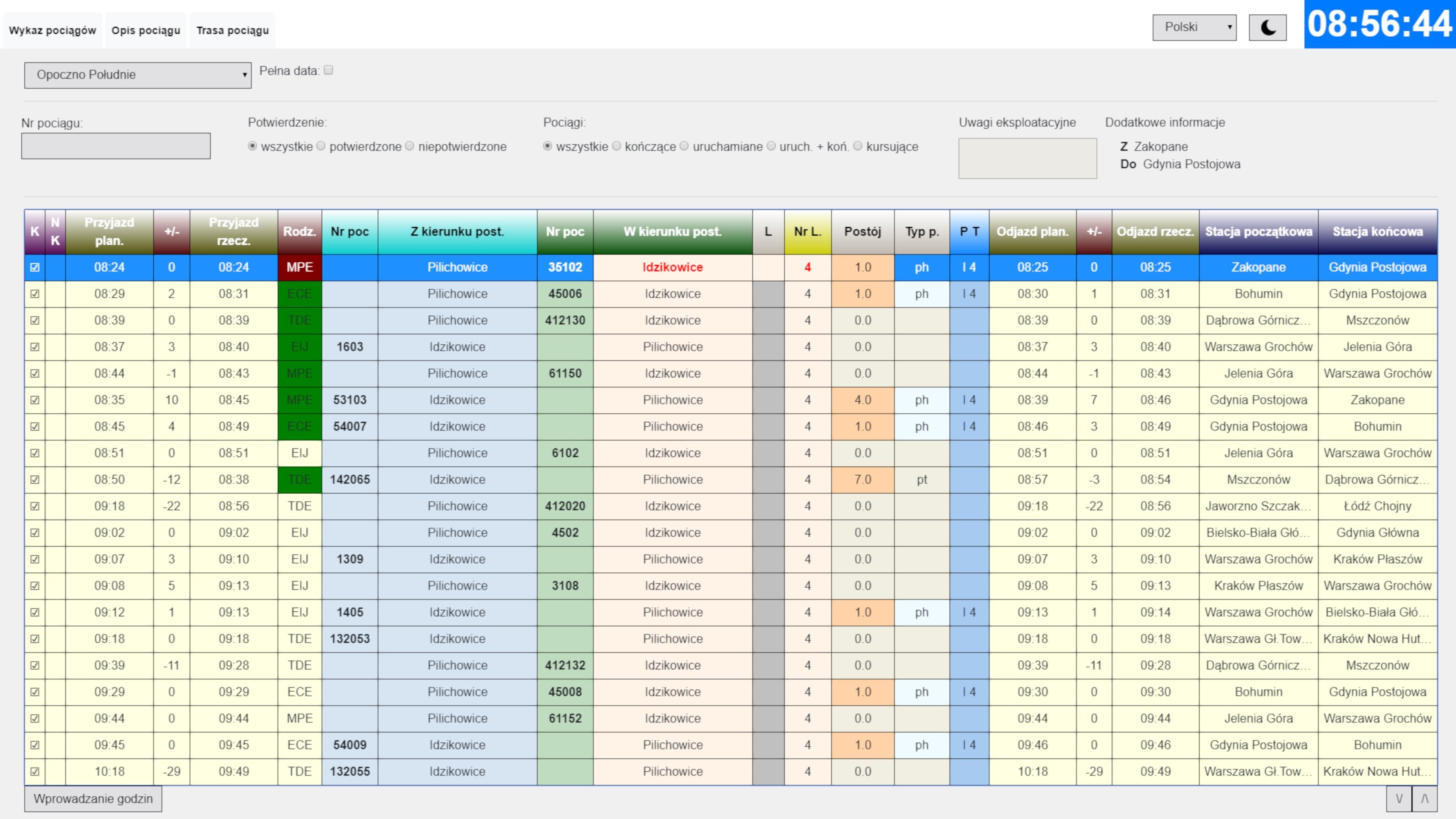Enable the Pełna data checkbox
This screenshot has height=819, width=1456.
pyautogui.click(x=328, y=70)
